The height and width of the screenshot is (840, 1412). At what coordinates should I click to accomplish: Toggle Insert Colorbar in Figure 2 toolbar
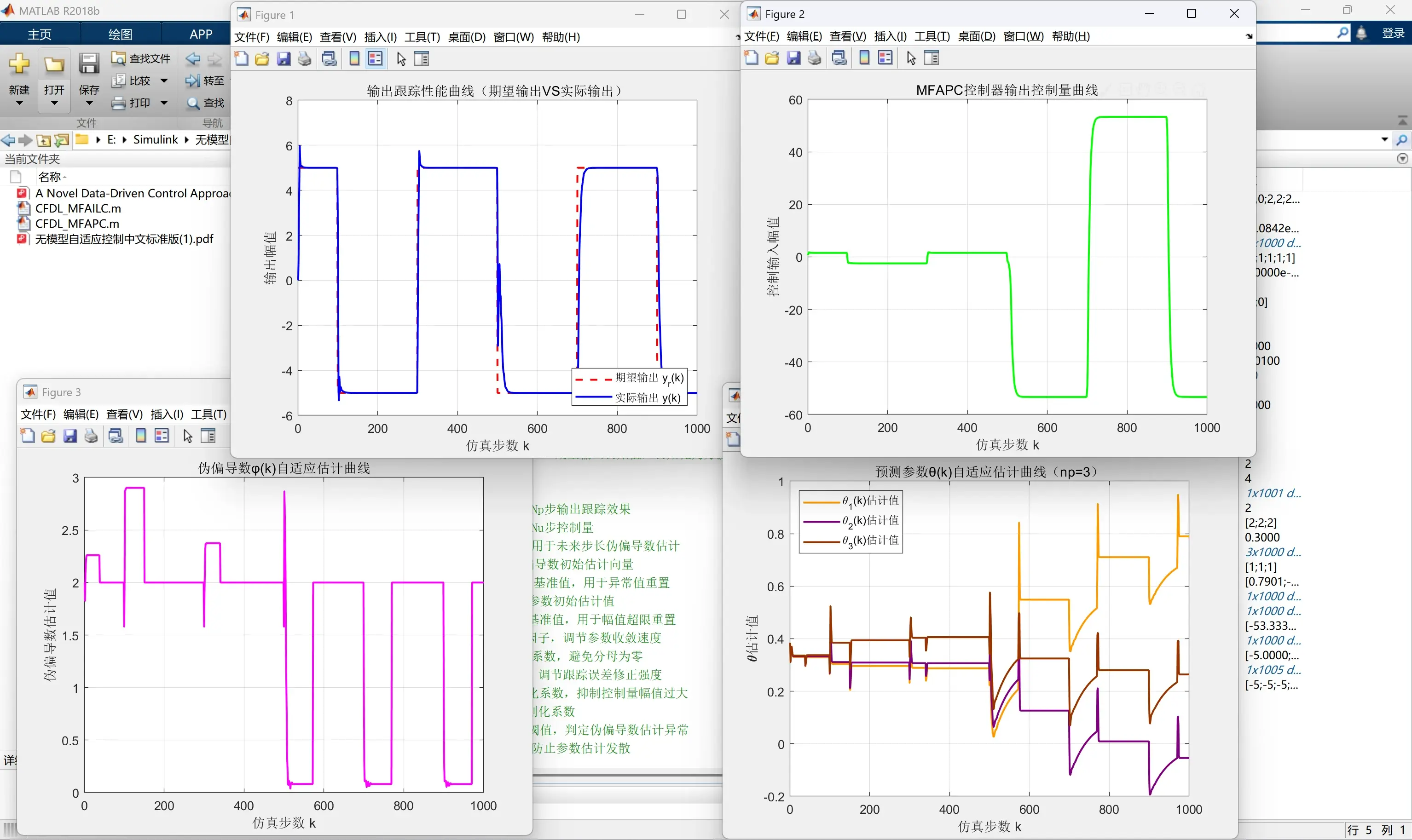point(864,58)
